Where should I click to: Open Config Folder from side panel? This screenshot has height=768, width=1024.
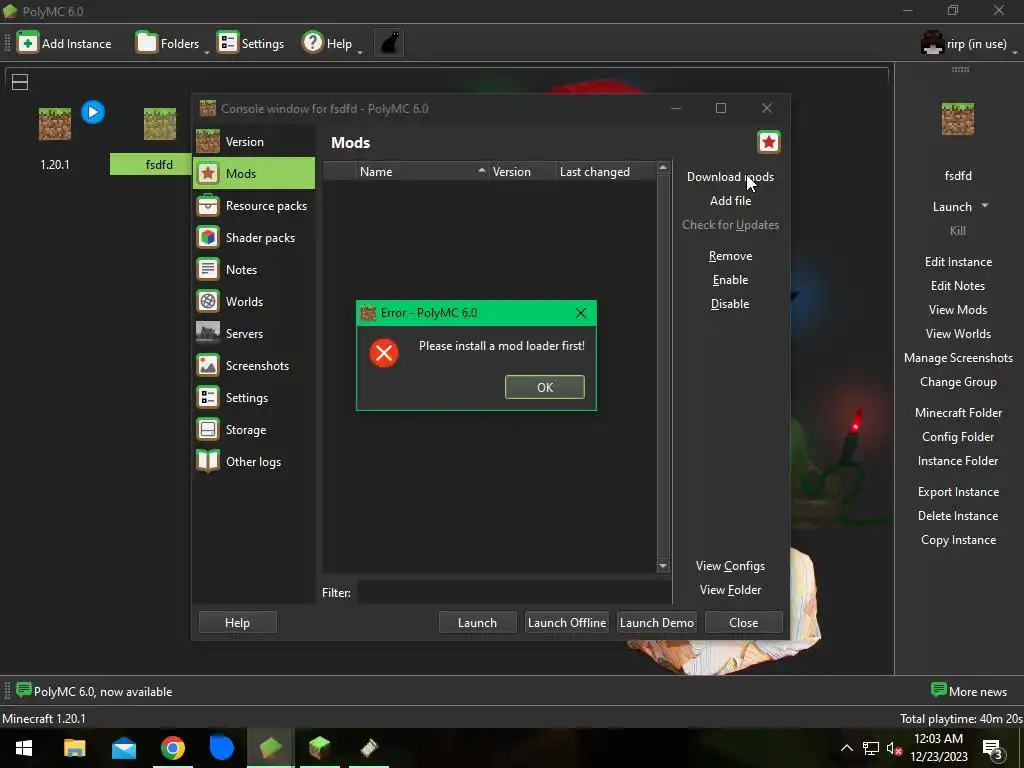point(958,438)
